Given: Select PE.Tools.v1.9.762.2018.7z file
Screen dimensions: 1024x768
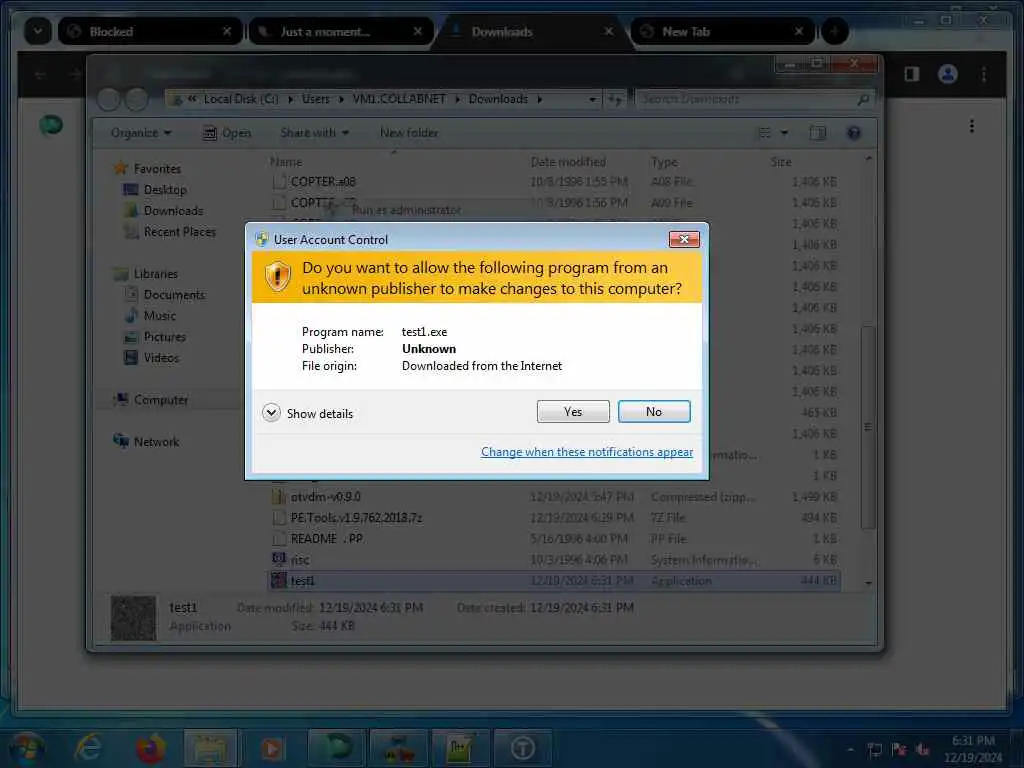Looking at the screenshot, I should [x=554, y=518].
